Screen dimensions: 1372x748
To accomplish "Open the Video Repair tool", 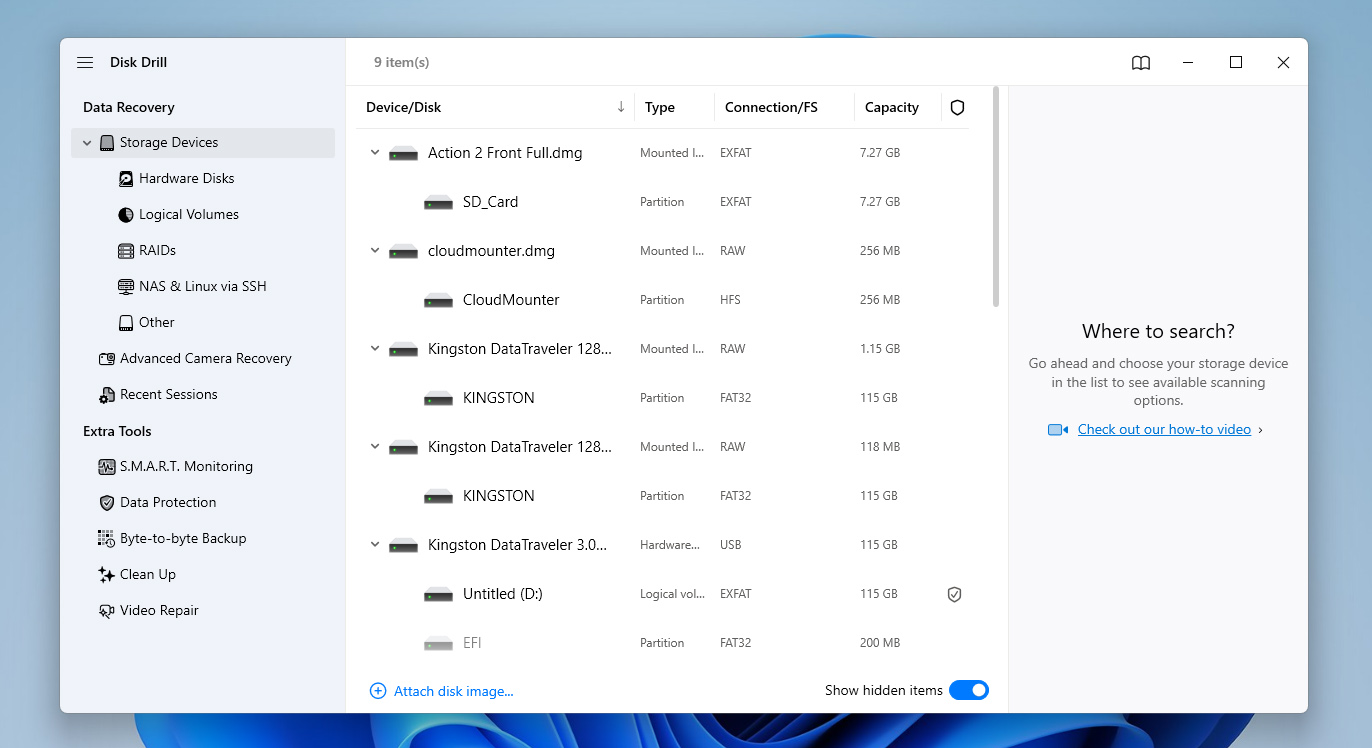I will [158, 610].
